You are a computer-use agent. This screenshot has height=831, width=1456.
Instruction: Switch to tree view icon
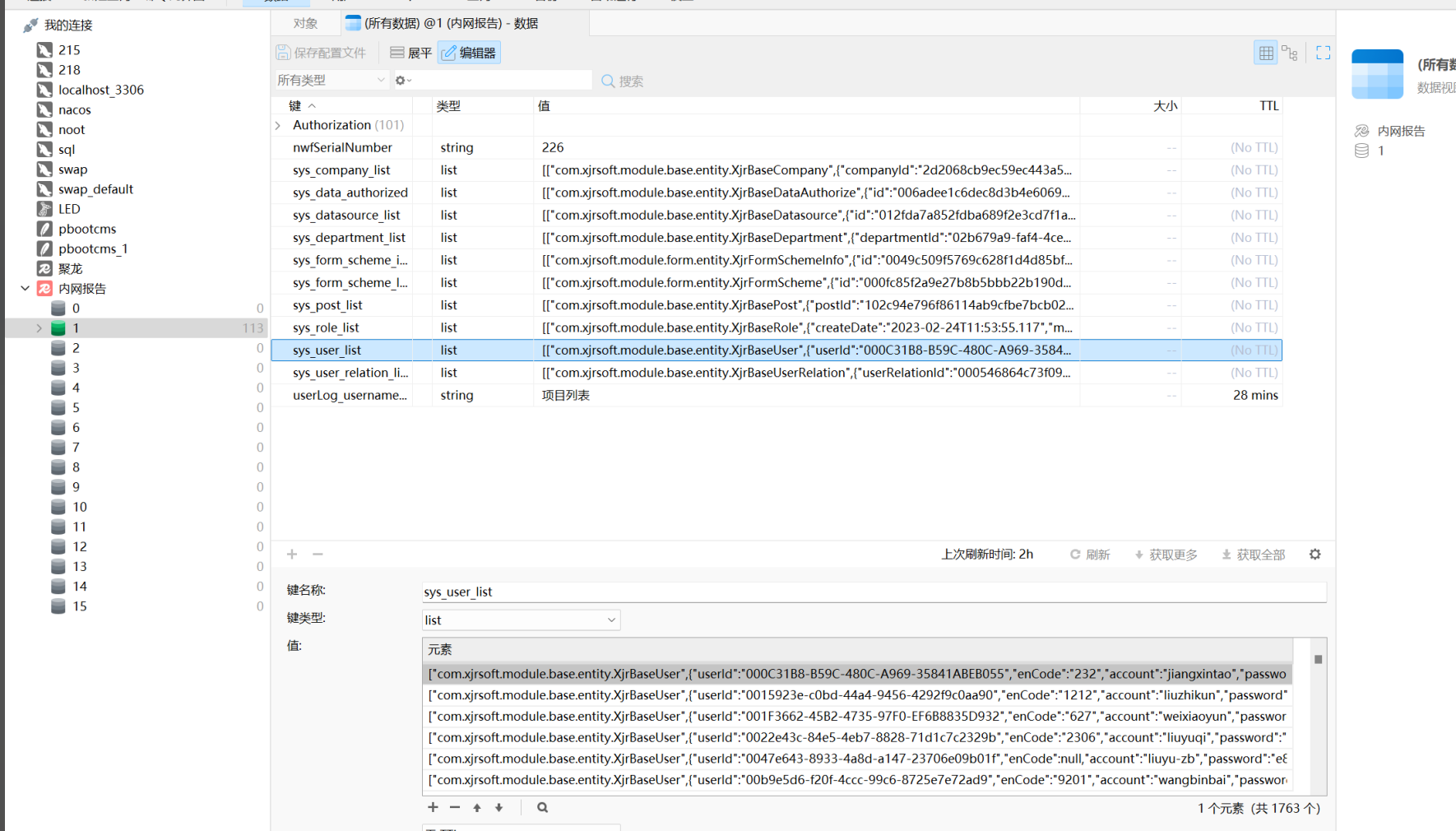1290,53
